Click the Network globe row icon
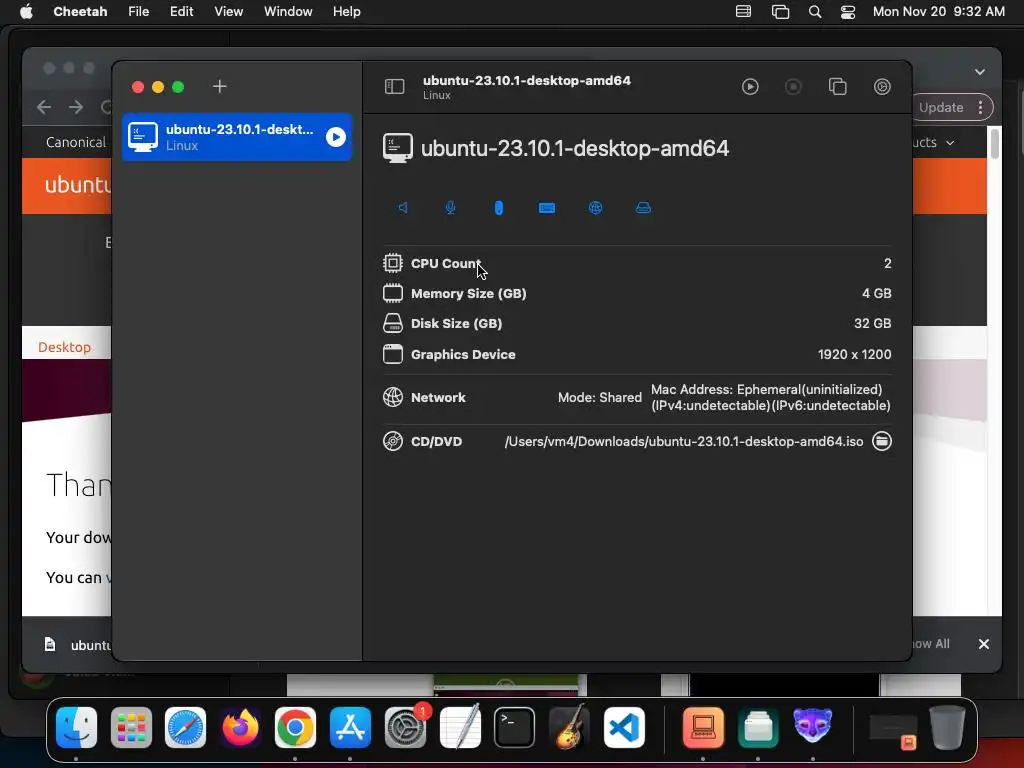Screen dimensions: 1024x768 tap(392, 397)
